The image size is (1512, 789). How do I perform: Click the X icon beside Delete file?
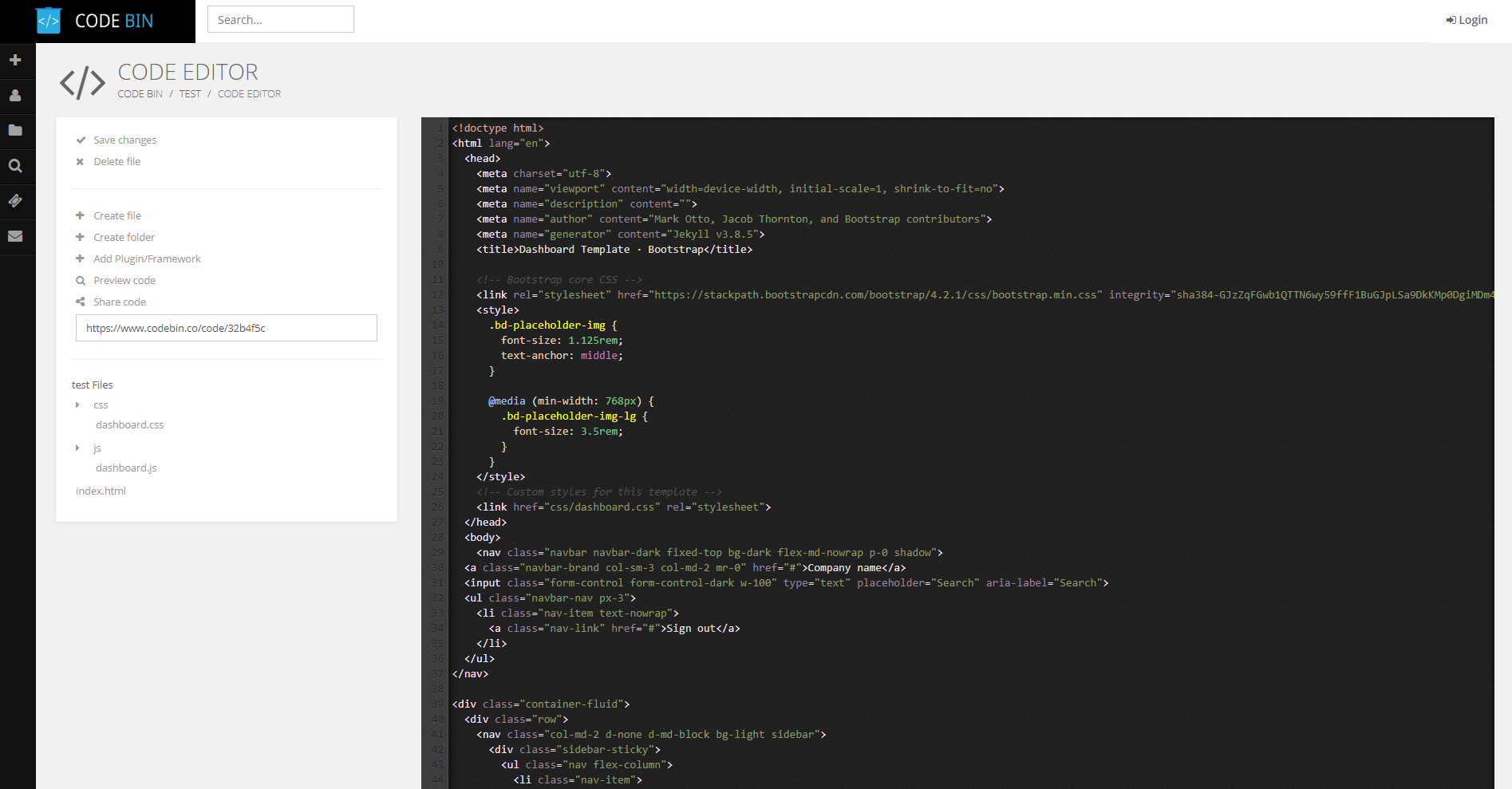80,161
